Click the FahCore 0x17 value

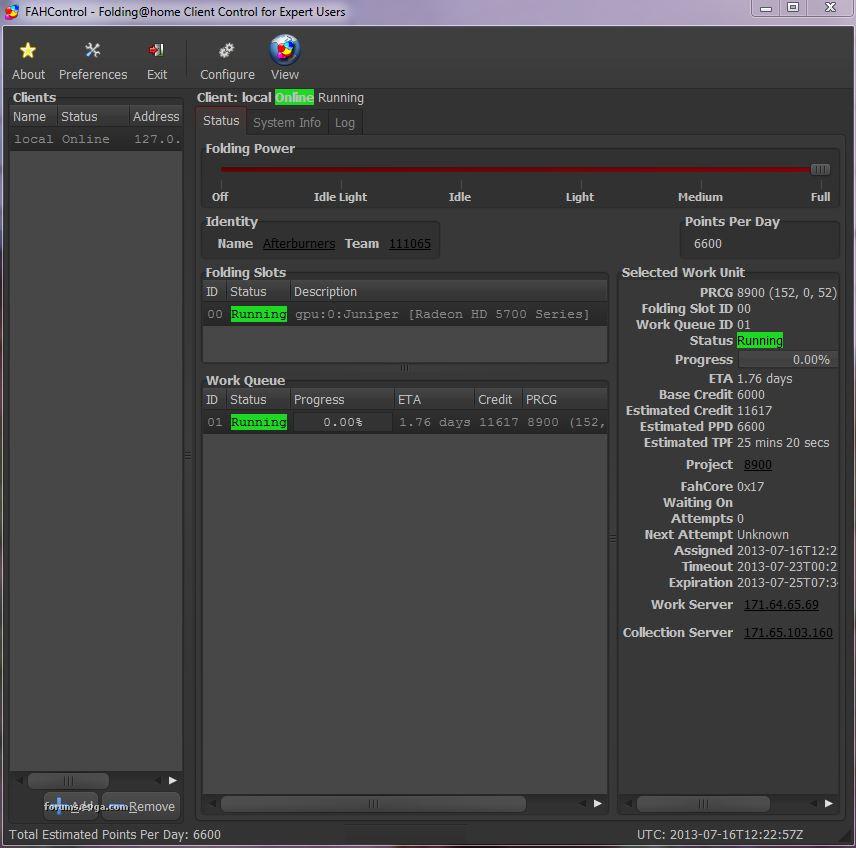(x=751, y=487)
